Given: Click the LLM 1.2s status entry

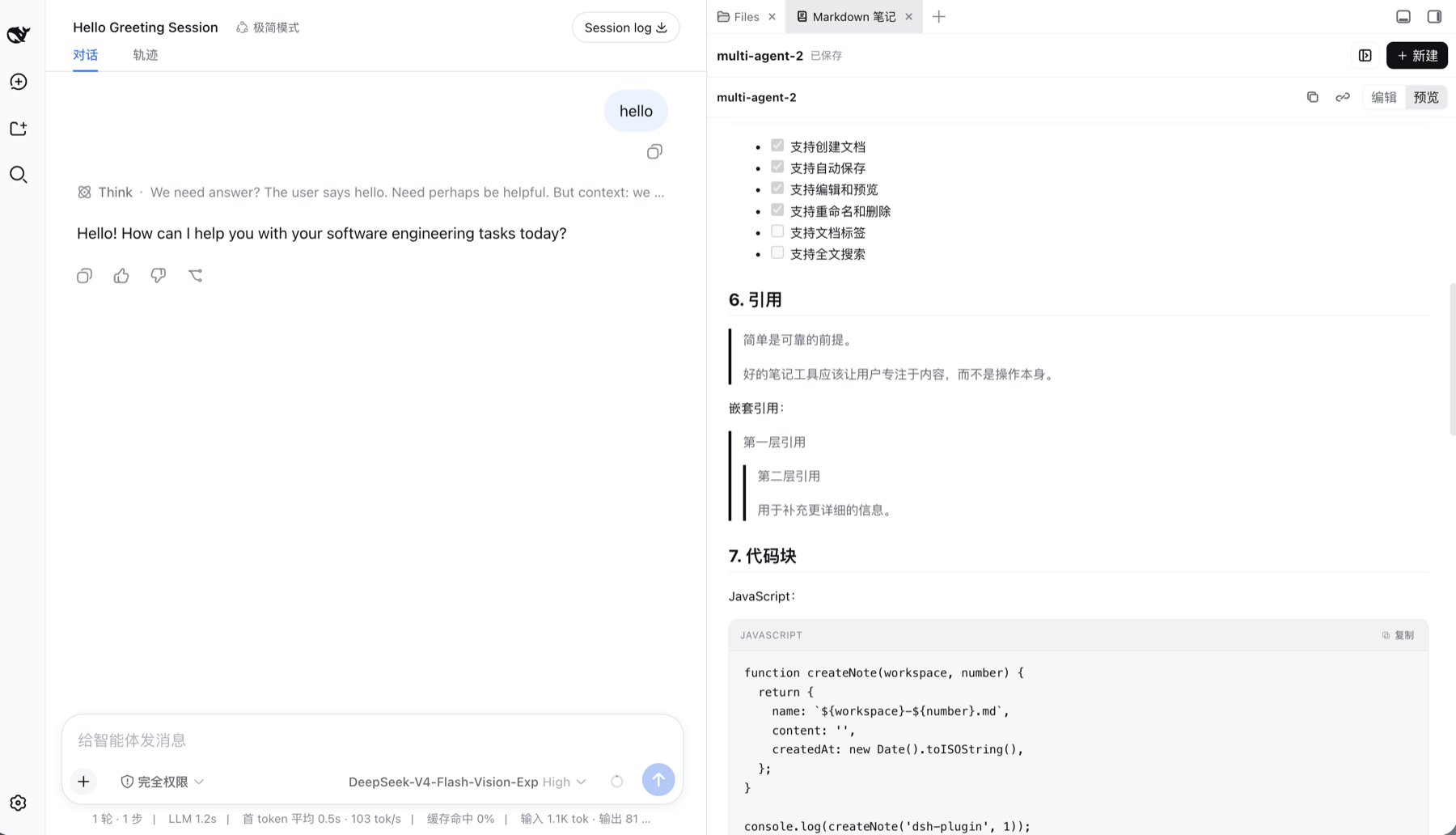Looking at the screenshot, I should [x=193, y=819].
